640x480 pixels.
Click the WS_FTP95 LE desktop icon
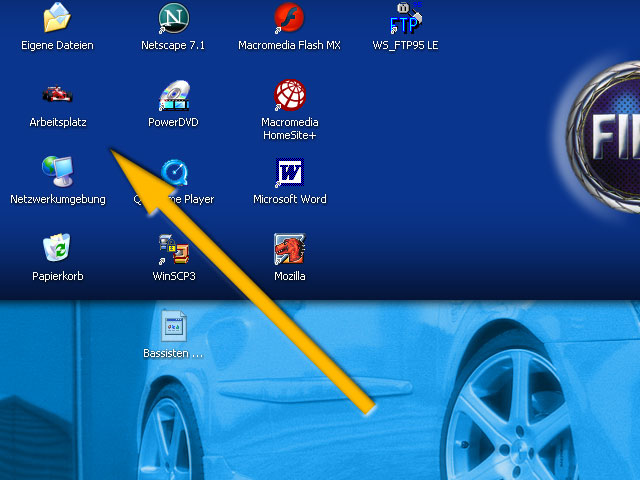(x=405, y=17)
